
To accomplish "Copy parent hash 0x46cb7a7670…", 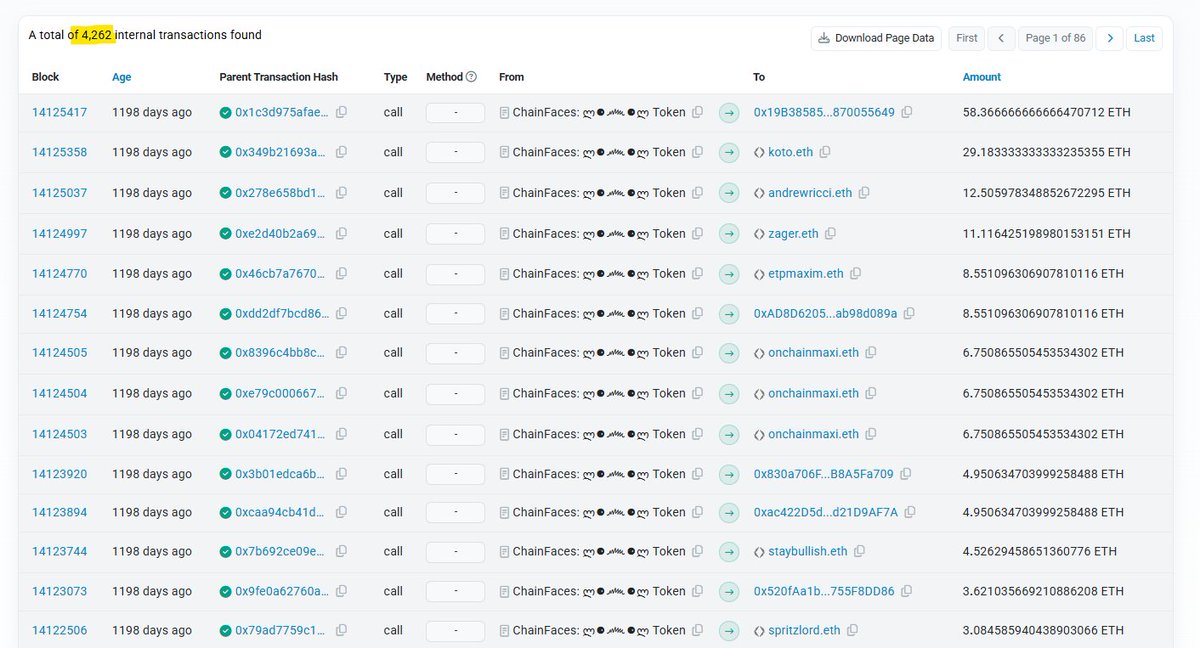I will tap(341, 273).
